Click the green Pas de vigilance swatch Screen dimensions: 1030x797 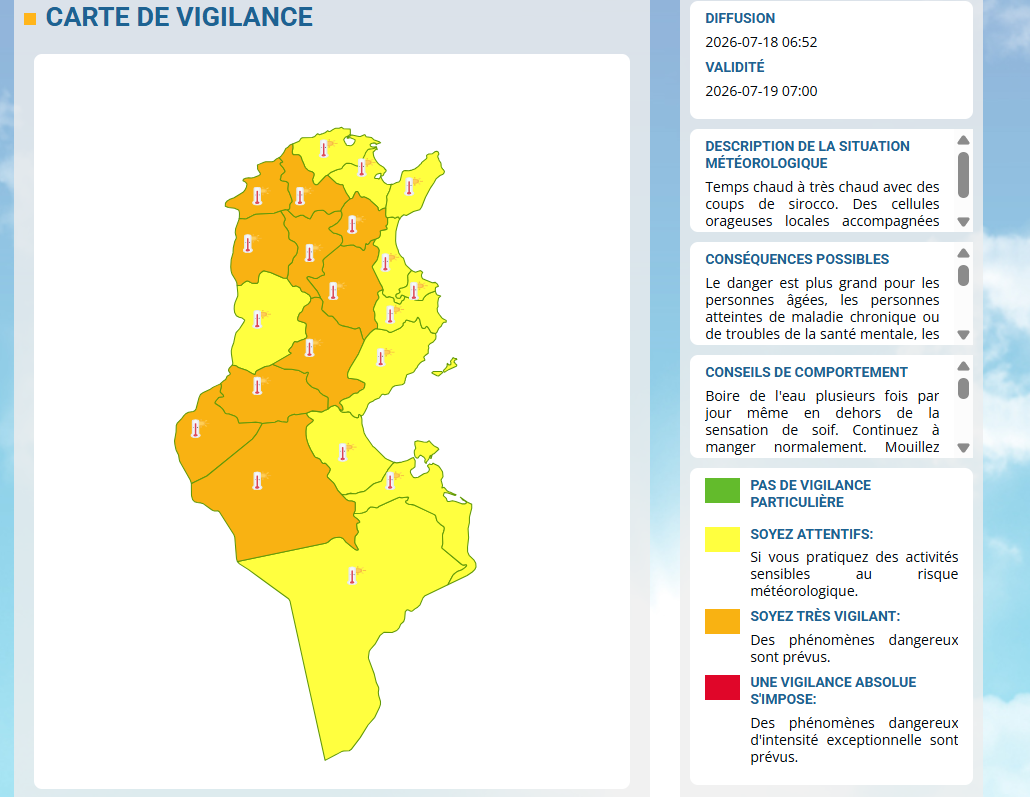tap(722, 490)
